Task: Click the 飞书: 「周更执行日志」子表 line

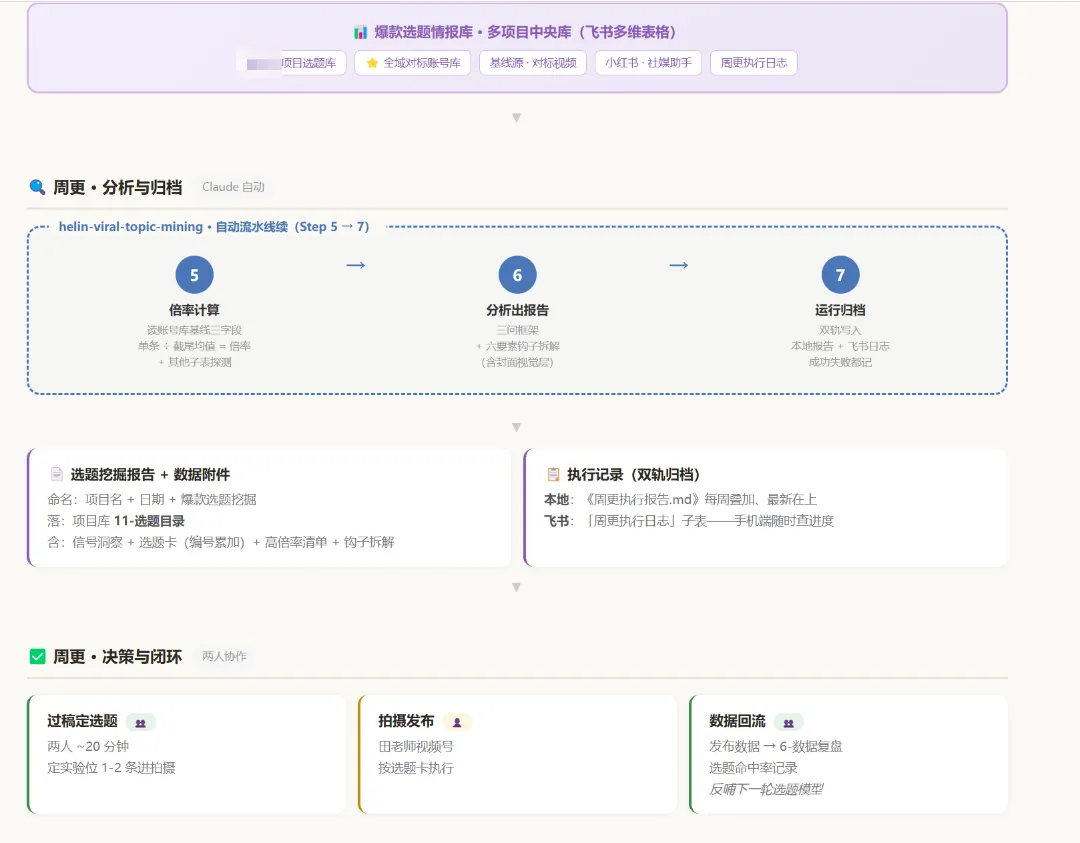Action: point(689,521)
